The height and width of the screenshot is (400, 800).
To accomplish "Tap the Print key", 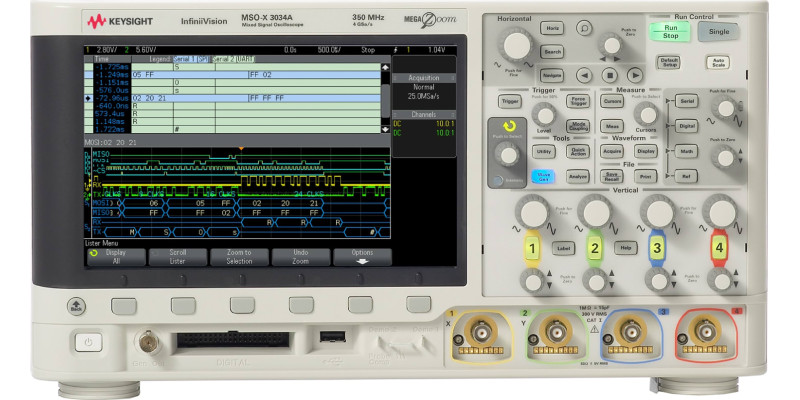I will (646, 177).
